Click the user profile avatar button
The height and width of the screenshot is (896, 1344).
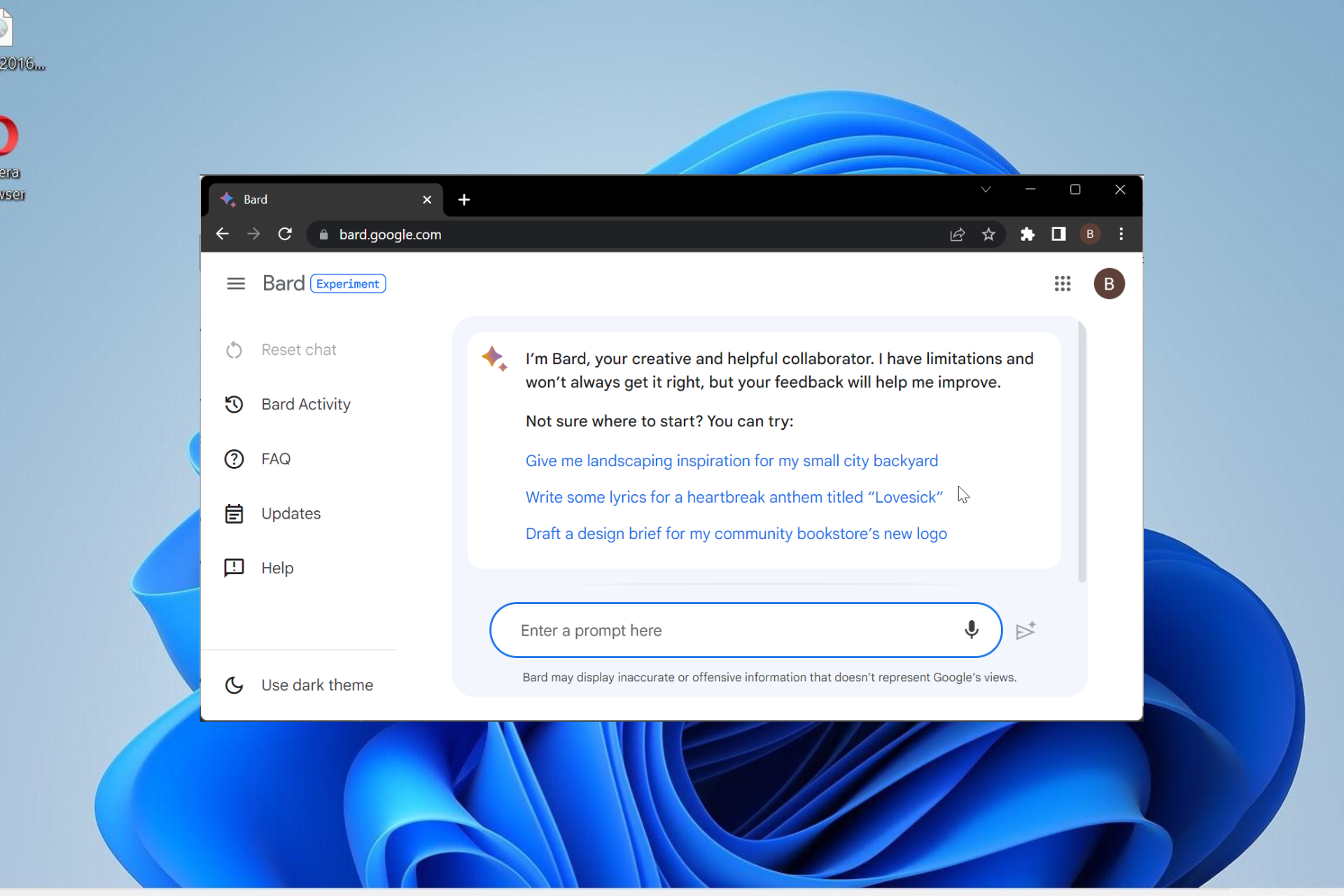[x=1109, y=283]
